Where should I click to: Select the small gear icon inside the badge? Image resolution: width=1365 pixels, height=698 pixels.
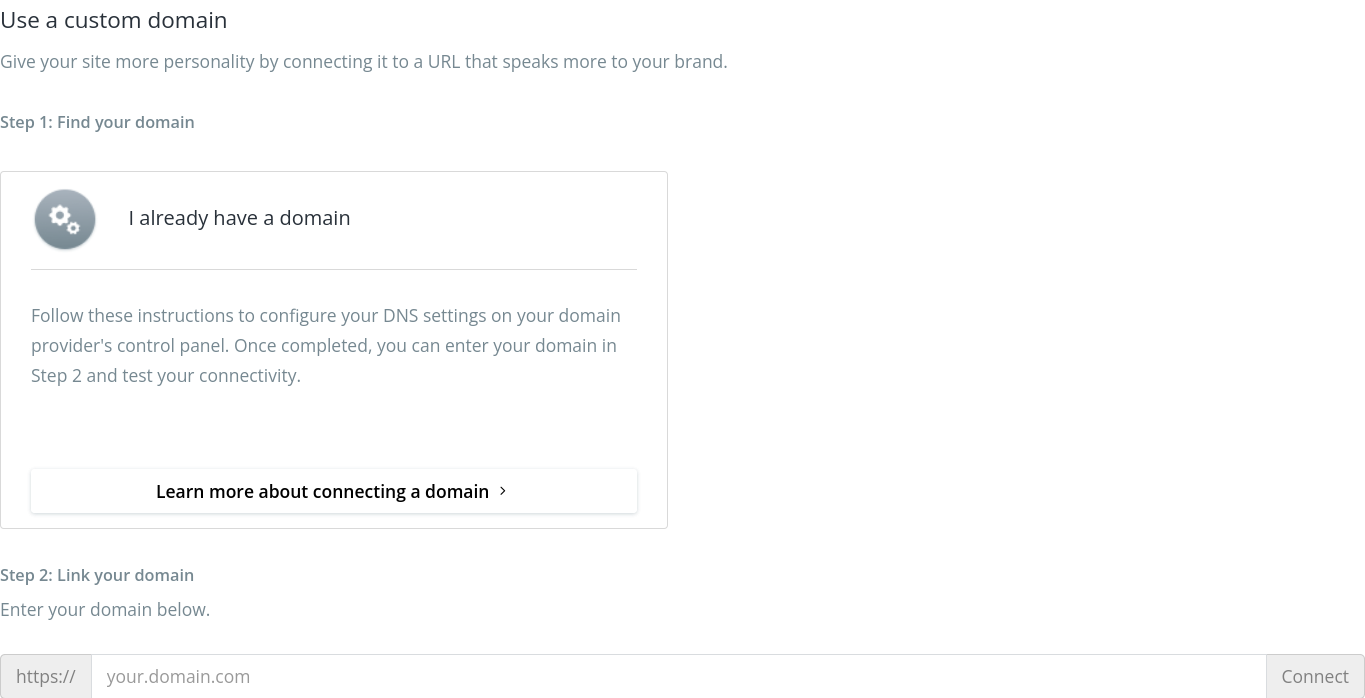pyautogui.click(x=72, y=228)
